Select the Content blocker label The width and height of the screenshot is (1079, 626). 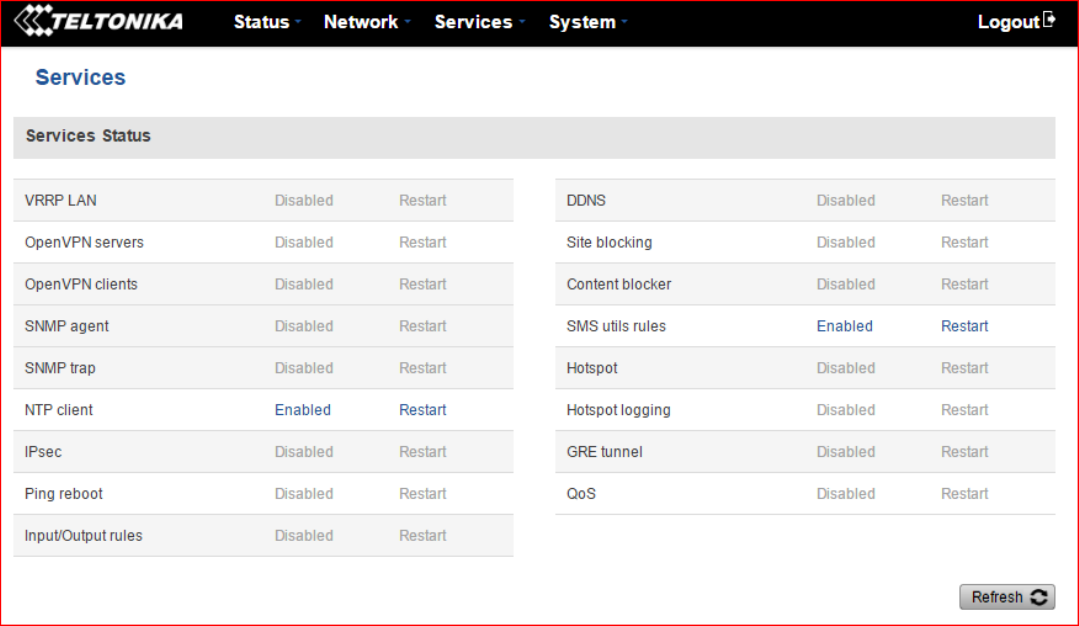(x=619, y=284)
